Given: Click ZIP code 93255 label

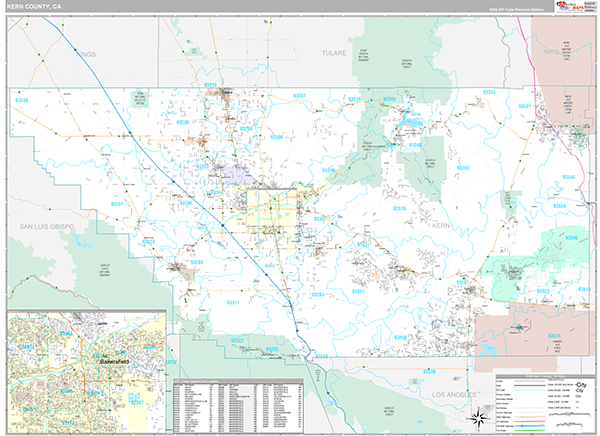Looking at the screenshot, I should 489,92.
